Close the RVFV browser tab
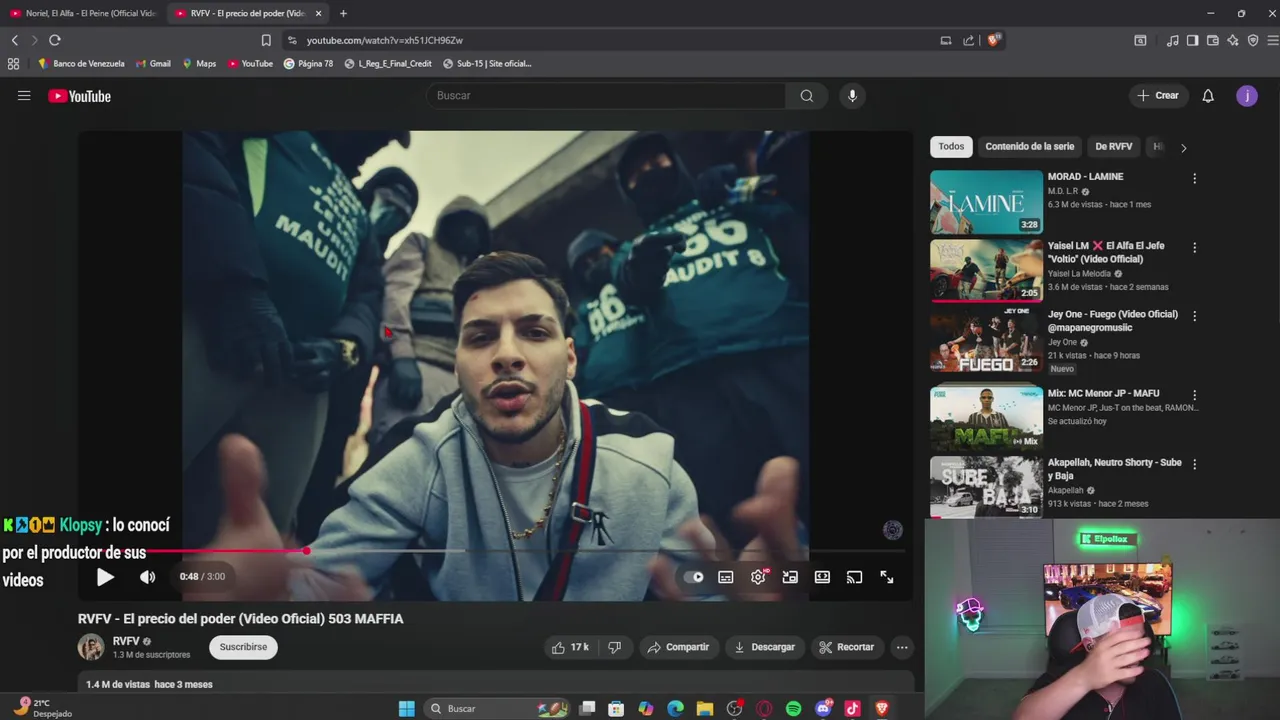Viewport: 1280px width, 720px height. click(319, 13)
